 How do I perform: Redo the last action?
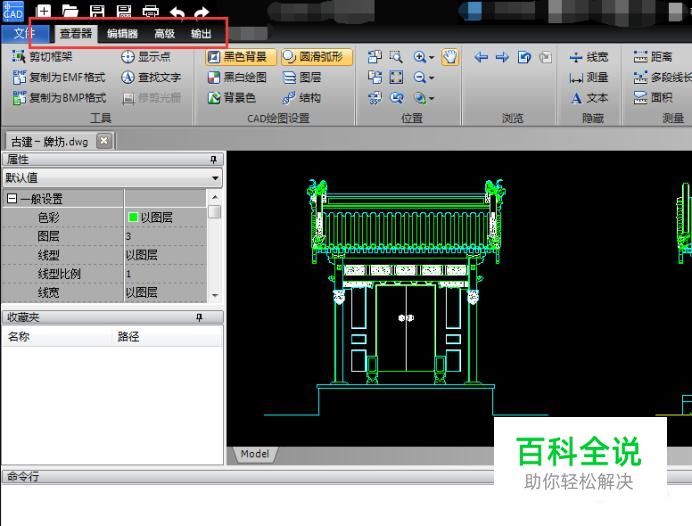click(202, 12)
